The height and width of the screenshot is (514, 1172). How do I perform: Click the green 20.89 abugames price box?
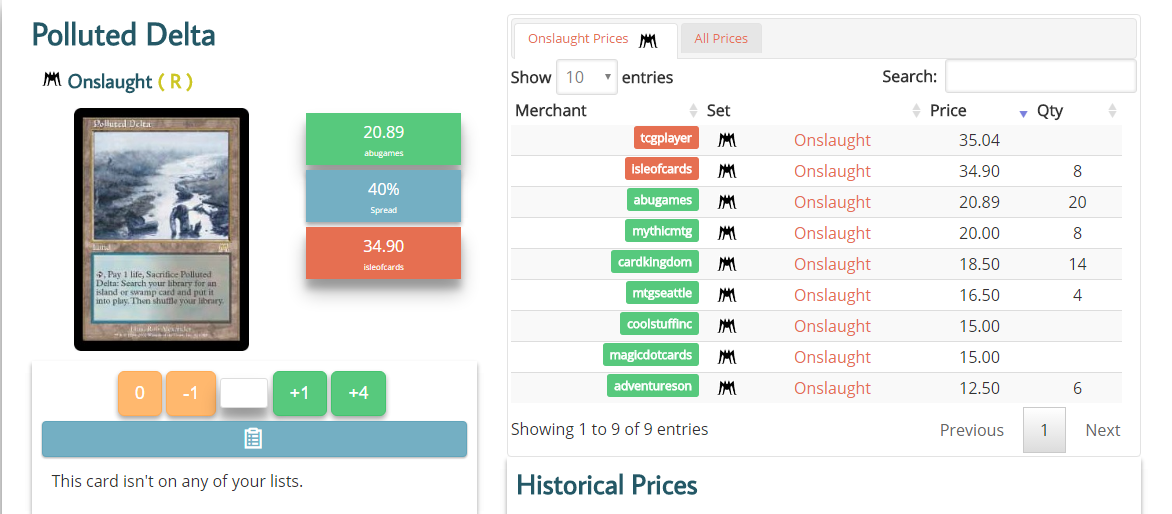(x=383, y=139)
